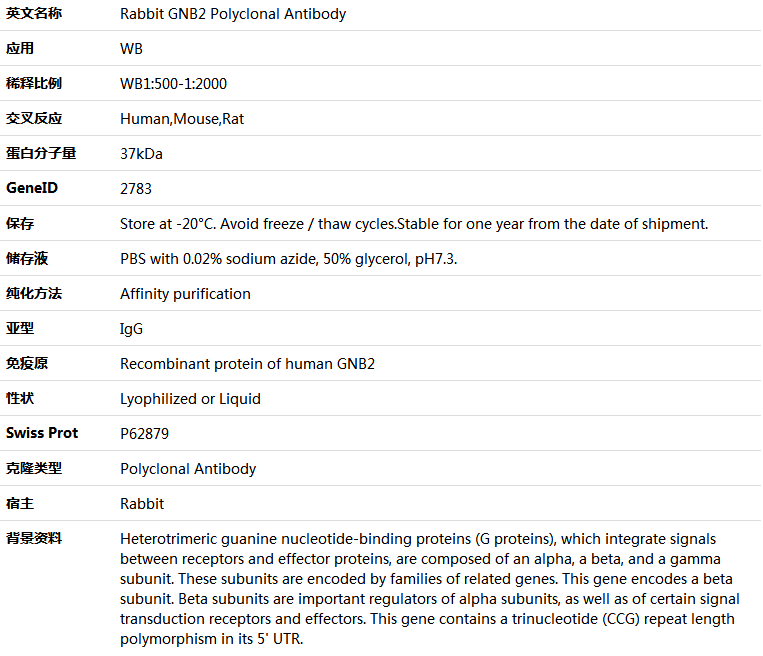This screenshot has width=763, height=656.
Task: Click the product name 'Rabbit GNB2 Polyclonal Antibody'
Action: pos(233,14)
